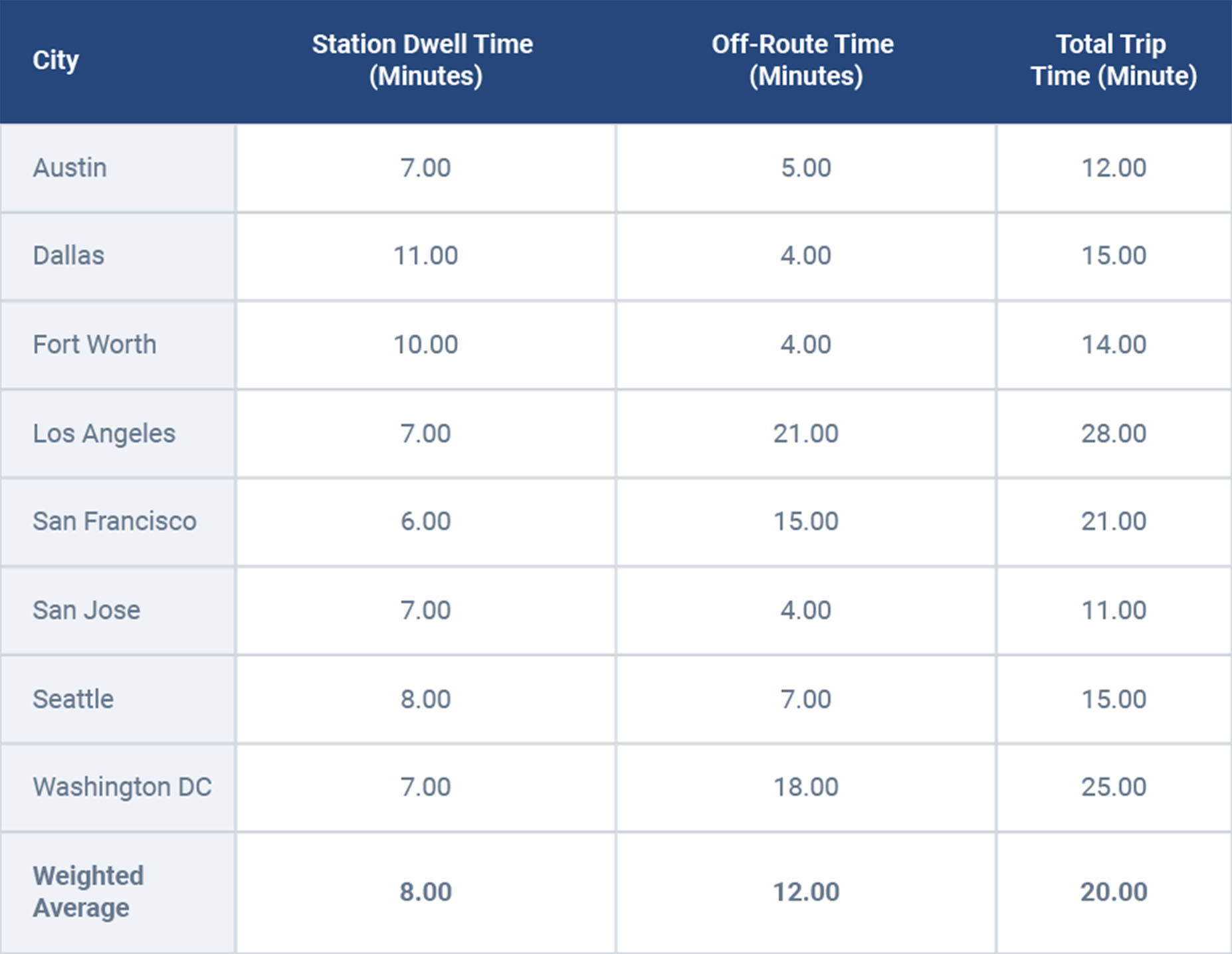Select the Station Dwell Time column header
This screenshot has height=954, width=1232.
pyautogui.click(x=423, y=60)
